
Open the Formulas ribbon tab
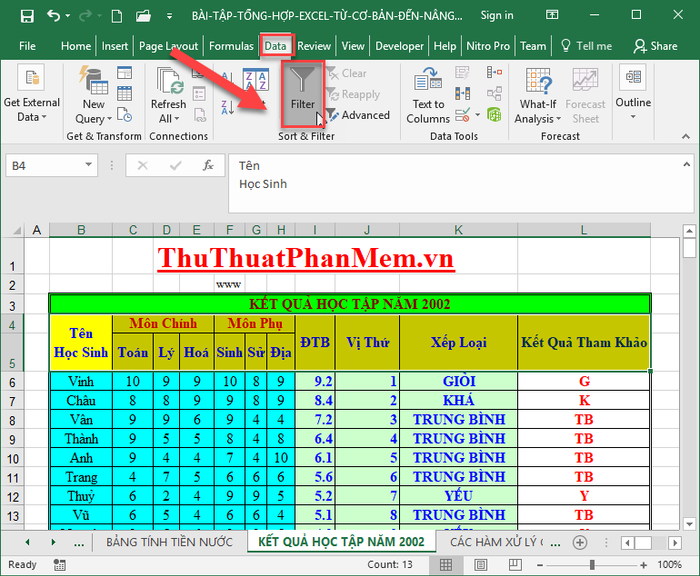[x=231, y=46]
